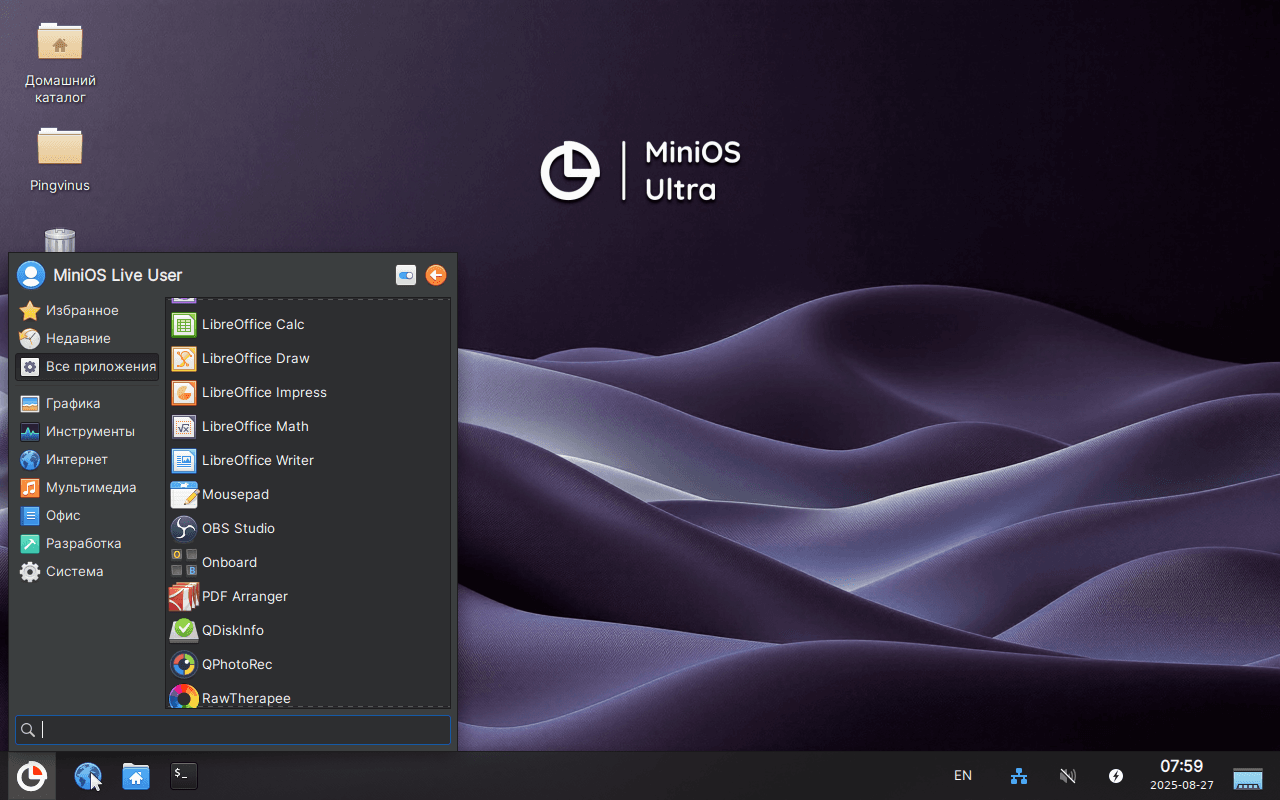Select the Избранное tab
Screen dimensions: 1280x800
(81, 311)
